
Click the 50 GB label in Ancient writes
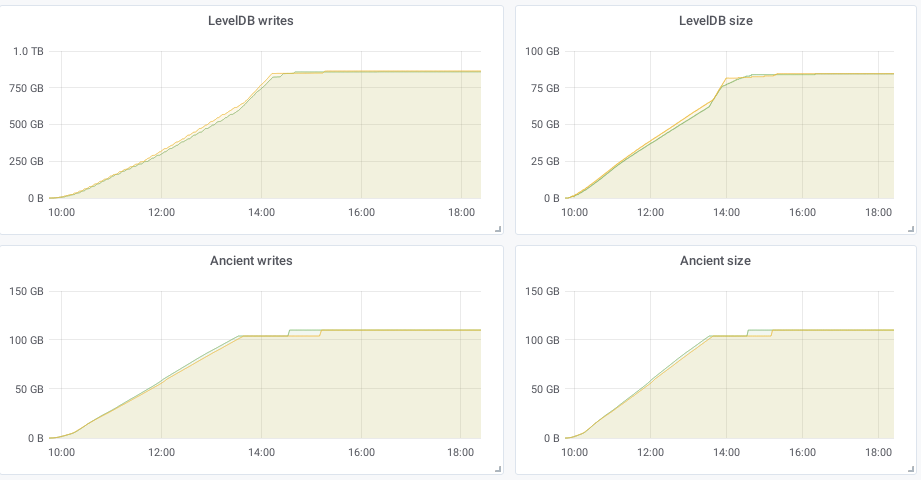click(x=29, y=389)
